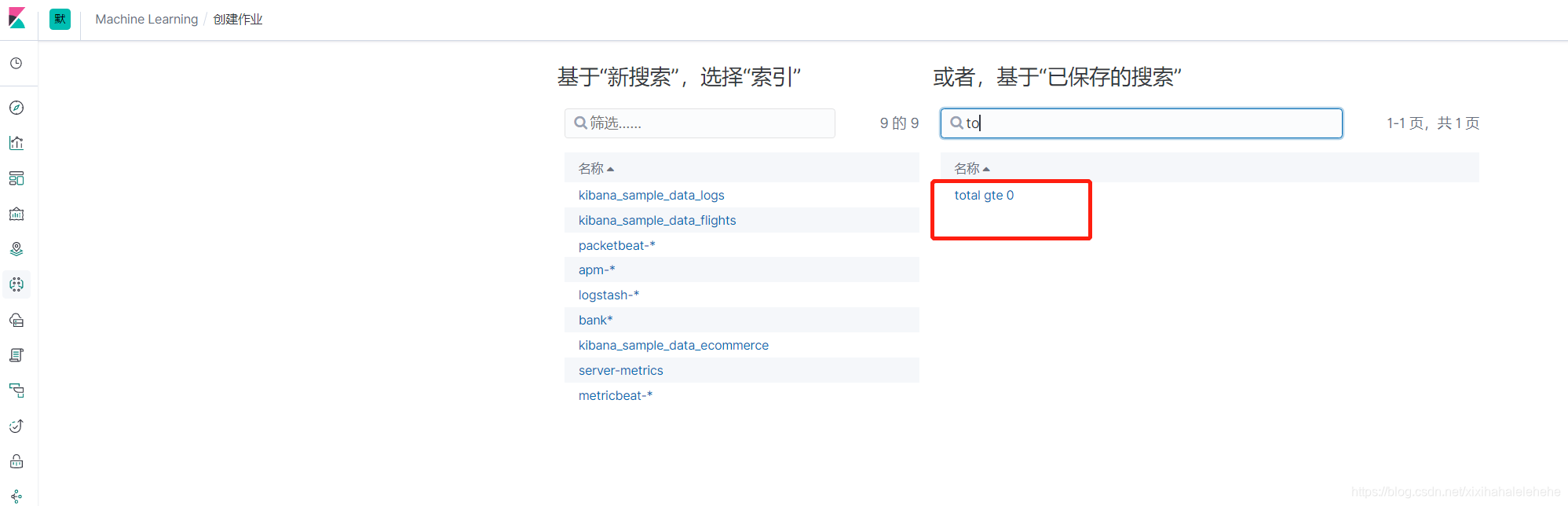Screen dimensions: 1568x506
Task: Pick logstash-* index pattern
Action: [x=609, y=295]
